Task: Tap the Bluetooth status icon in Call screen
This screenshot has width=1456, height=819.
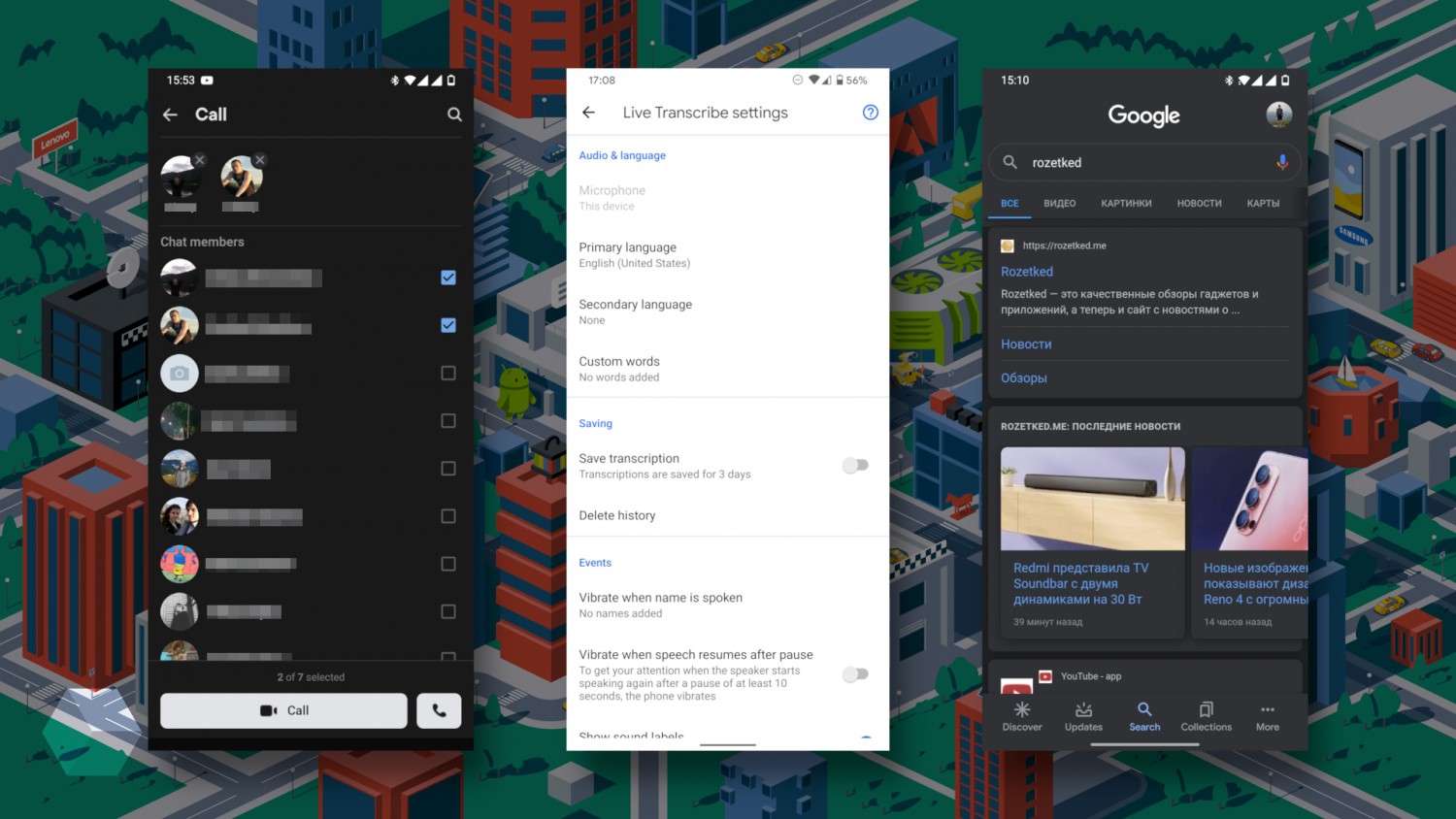Action: [x=395, y=81]
